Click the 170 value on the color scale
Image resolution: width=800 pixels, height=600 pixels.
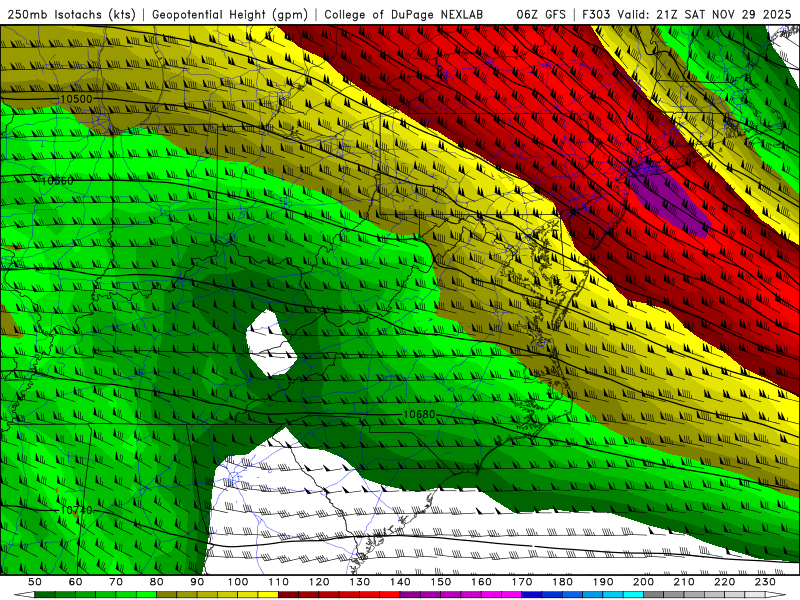point(521,582)
